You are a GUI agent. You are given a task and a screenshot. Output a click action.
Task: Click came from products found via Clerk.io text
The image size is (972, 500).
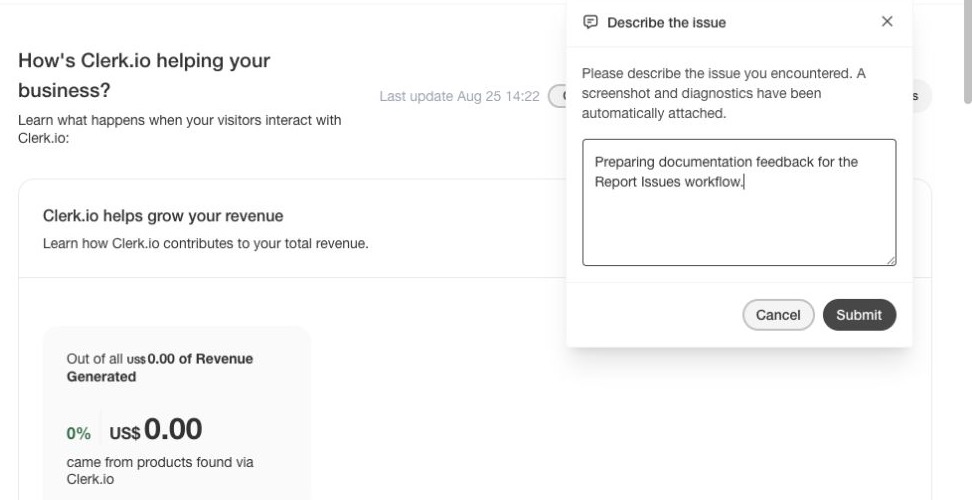[x=160, y=470]
